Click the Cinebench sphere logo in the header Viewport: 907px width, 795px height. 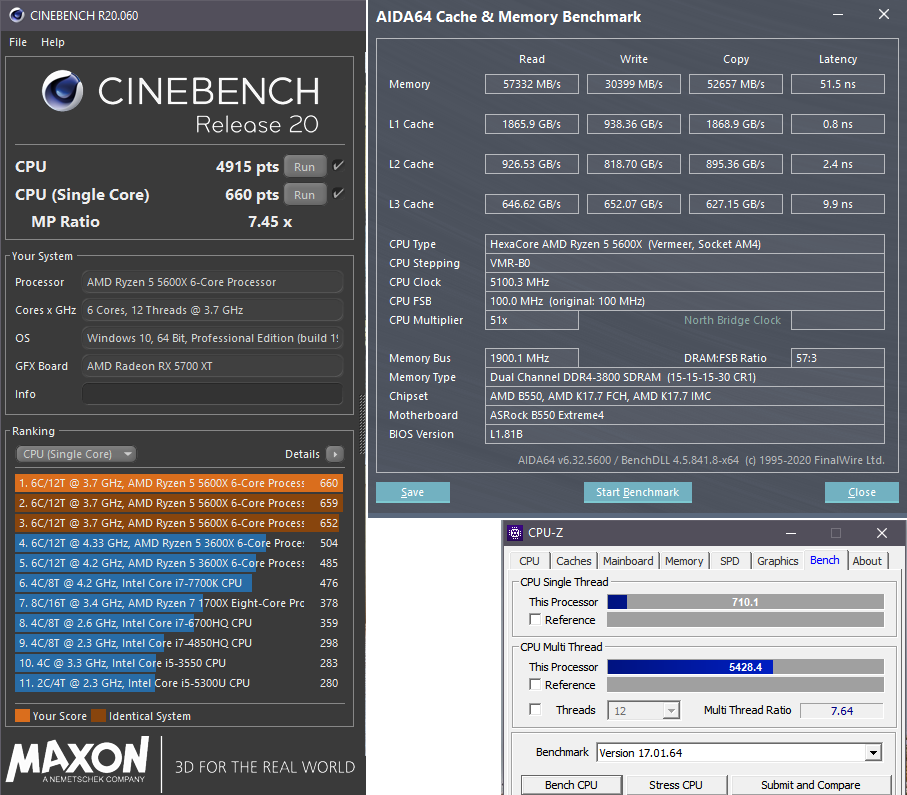click(x=62, y=91)
